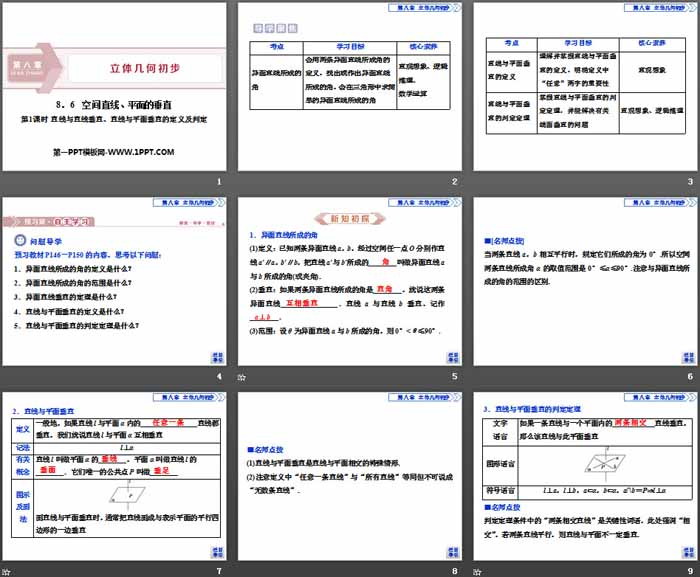This screenshot has width=700, height=577.
Task: Click the www.1ppt.com link on slide 1
Action: 113,151
